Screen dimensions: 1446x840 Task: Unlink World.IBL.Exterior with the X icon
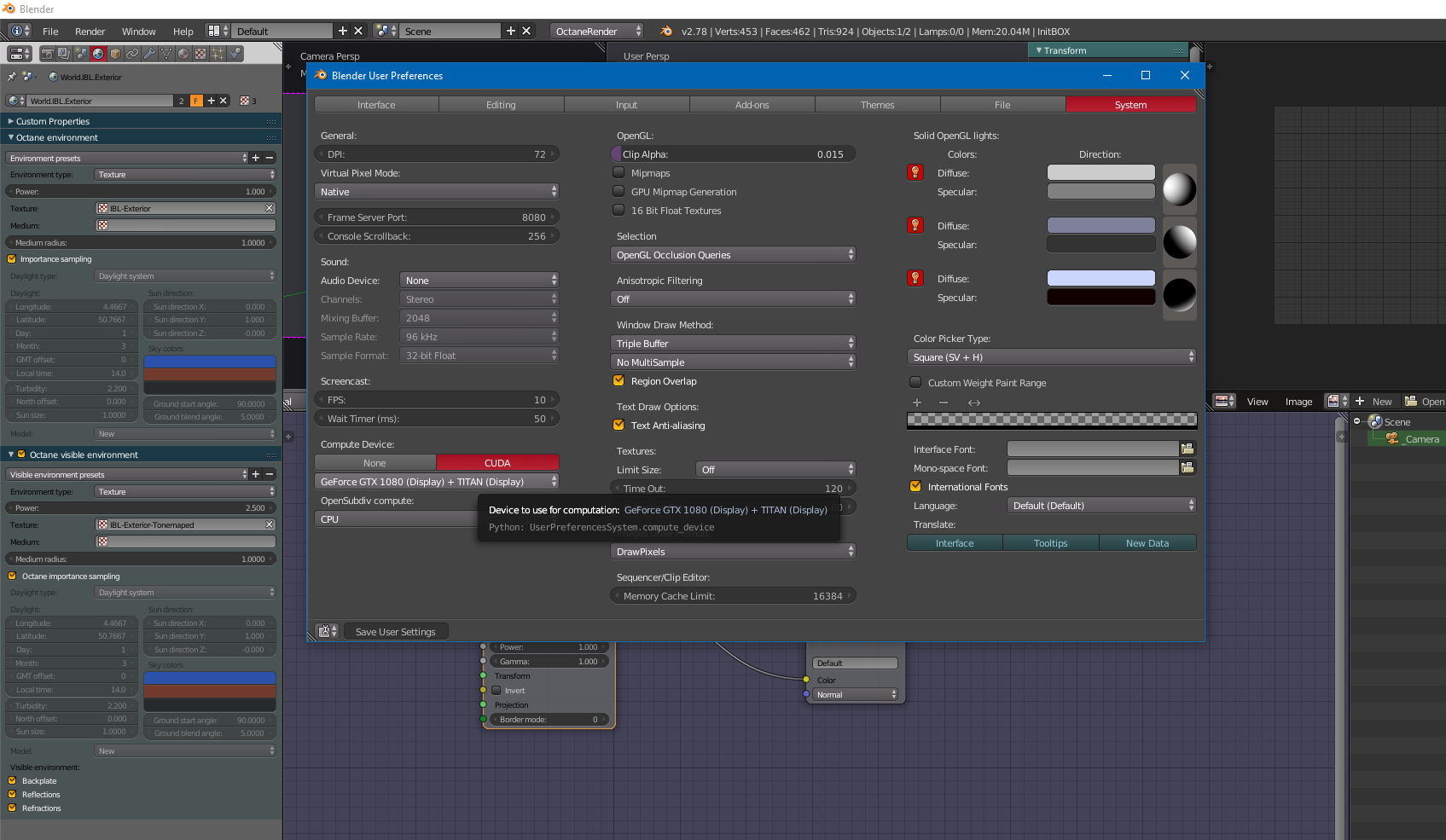(x=224, y=101)
